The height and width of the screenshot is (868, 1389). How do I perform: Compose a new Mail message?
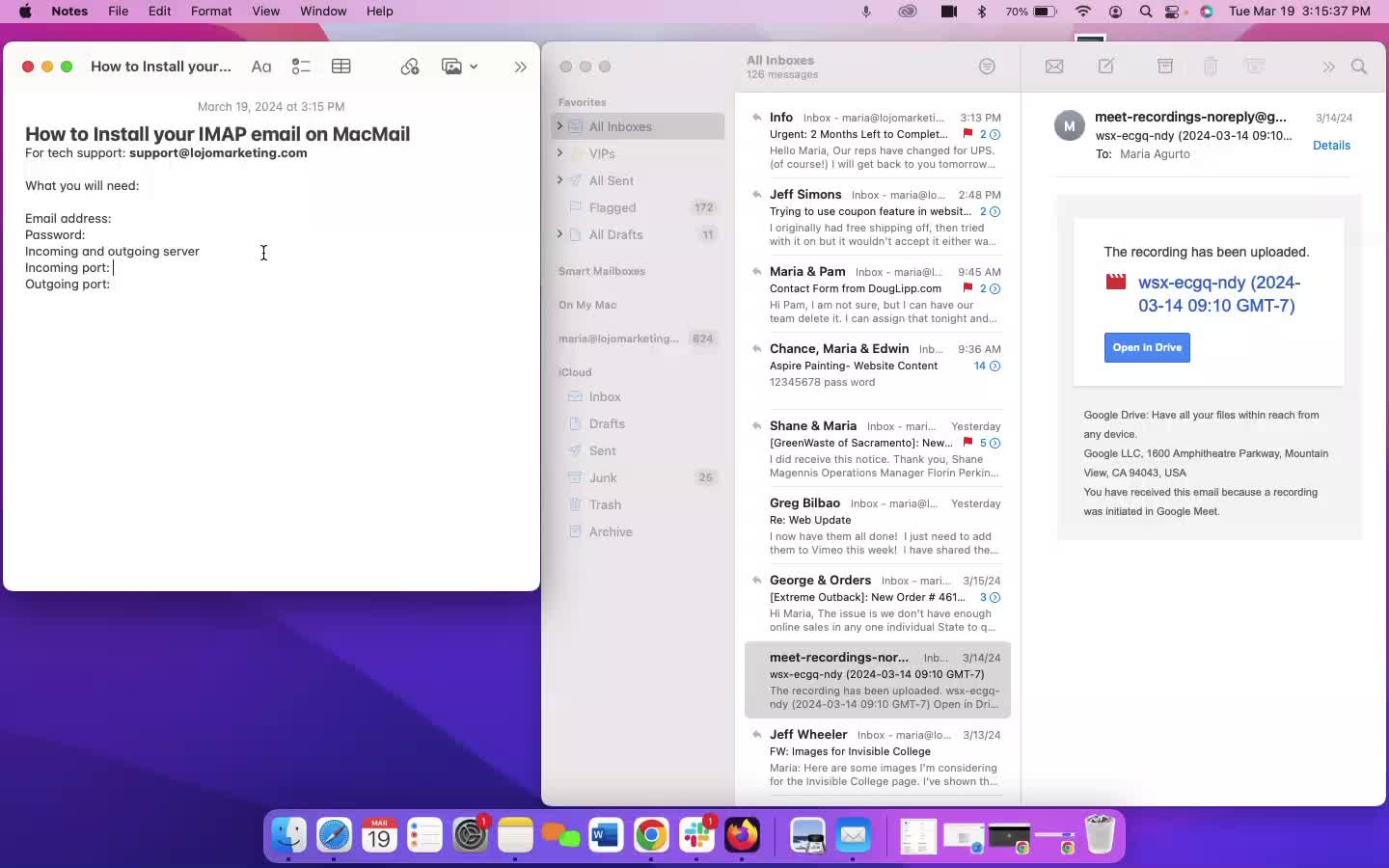pos(1106,67)
